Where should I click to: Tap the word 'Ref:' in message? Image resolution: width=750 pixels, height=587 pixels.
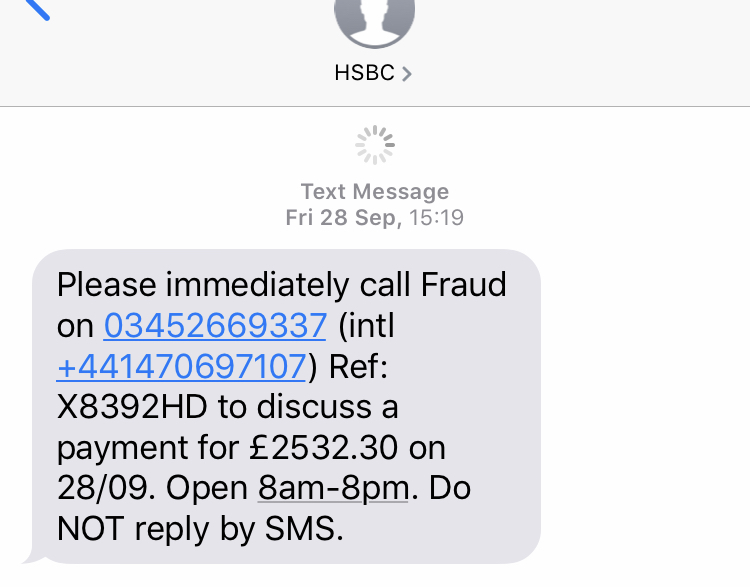pos(358,366)
